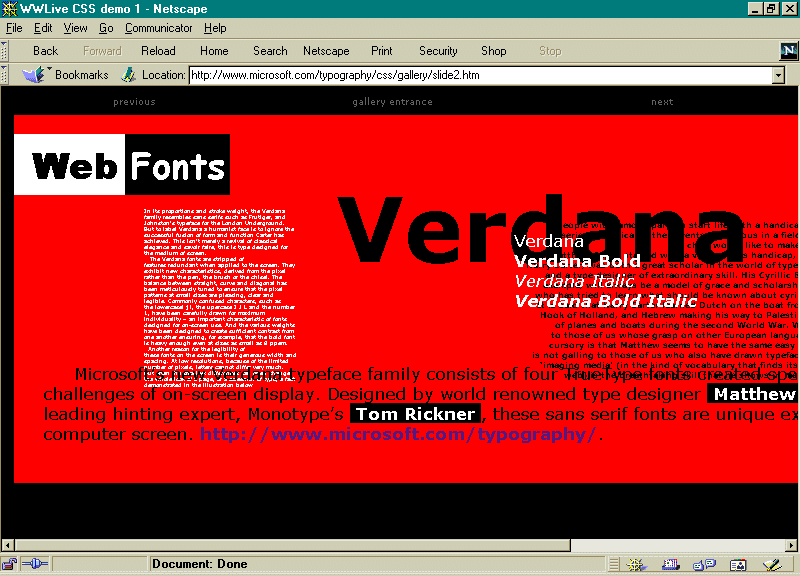Click the page location proxy icon
This screenshot has height=576, width=800.
coord(128,75)
